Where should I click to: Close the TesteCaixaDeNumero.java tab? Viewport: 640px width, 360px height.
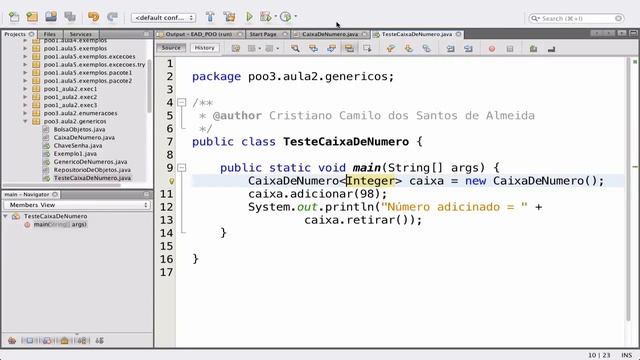click(459, 34)
